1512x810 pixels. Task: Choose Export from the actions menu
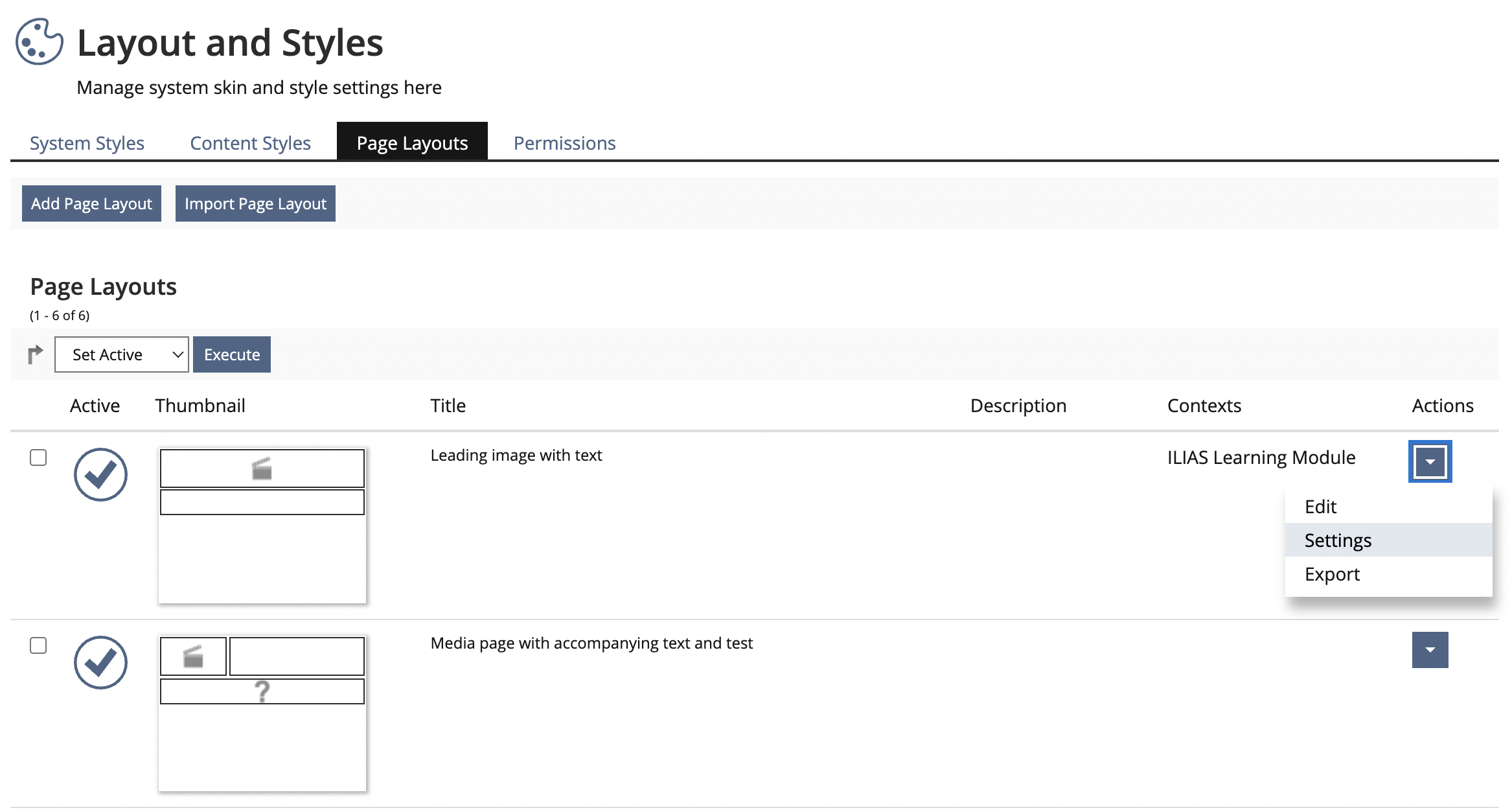click(1332, 574)
